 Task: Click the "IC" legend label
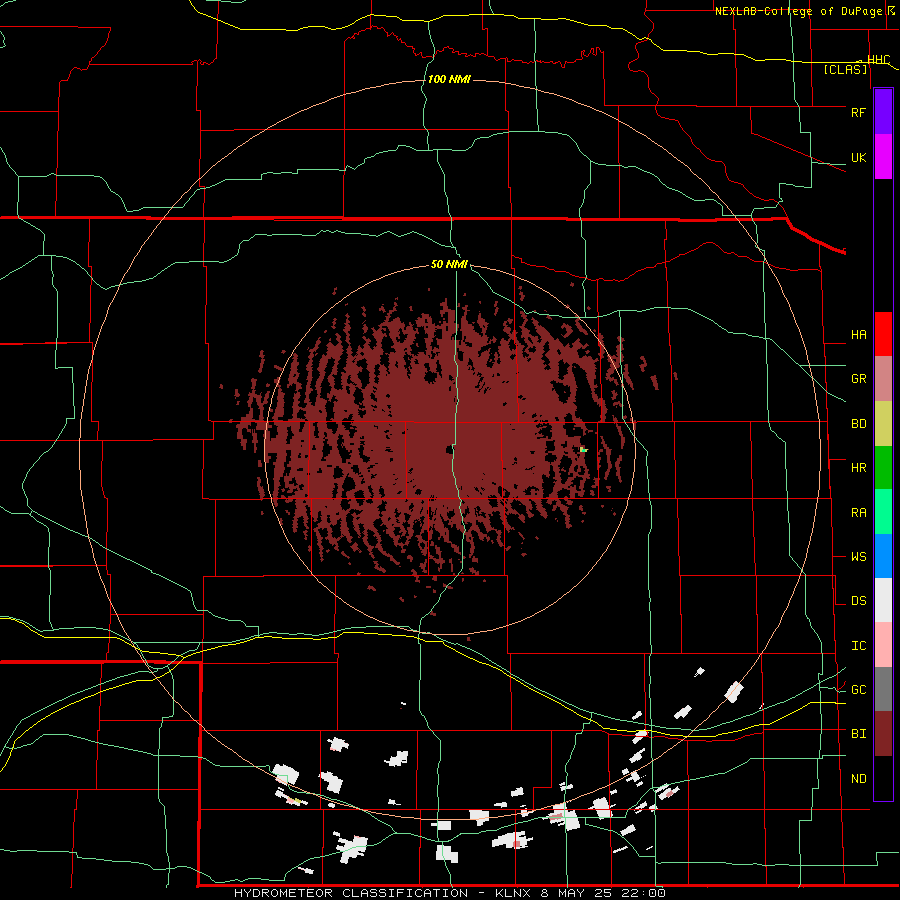(858, 646)
